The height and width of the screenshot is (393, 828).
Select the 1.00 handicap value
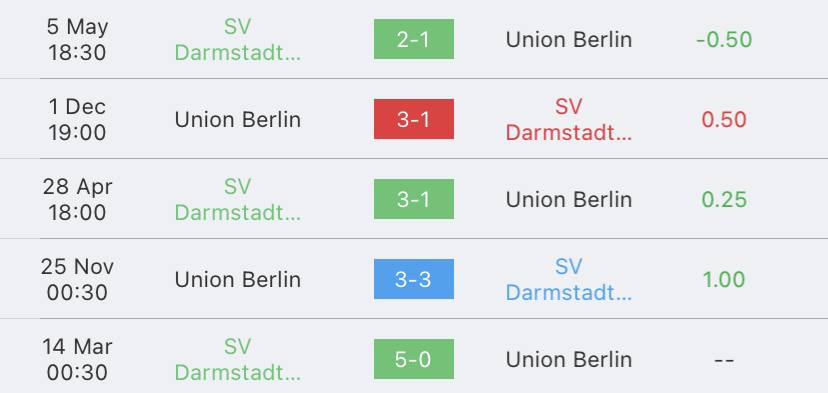724,279
